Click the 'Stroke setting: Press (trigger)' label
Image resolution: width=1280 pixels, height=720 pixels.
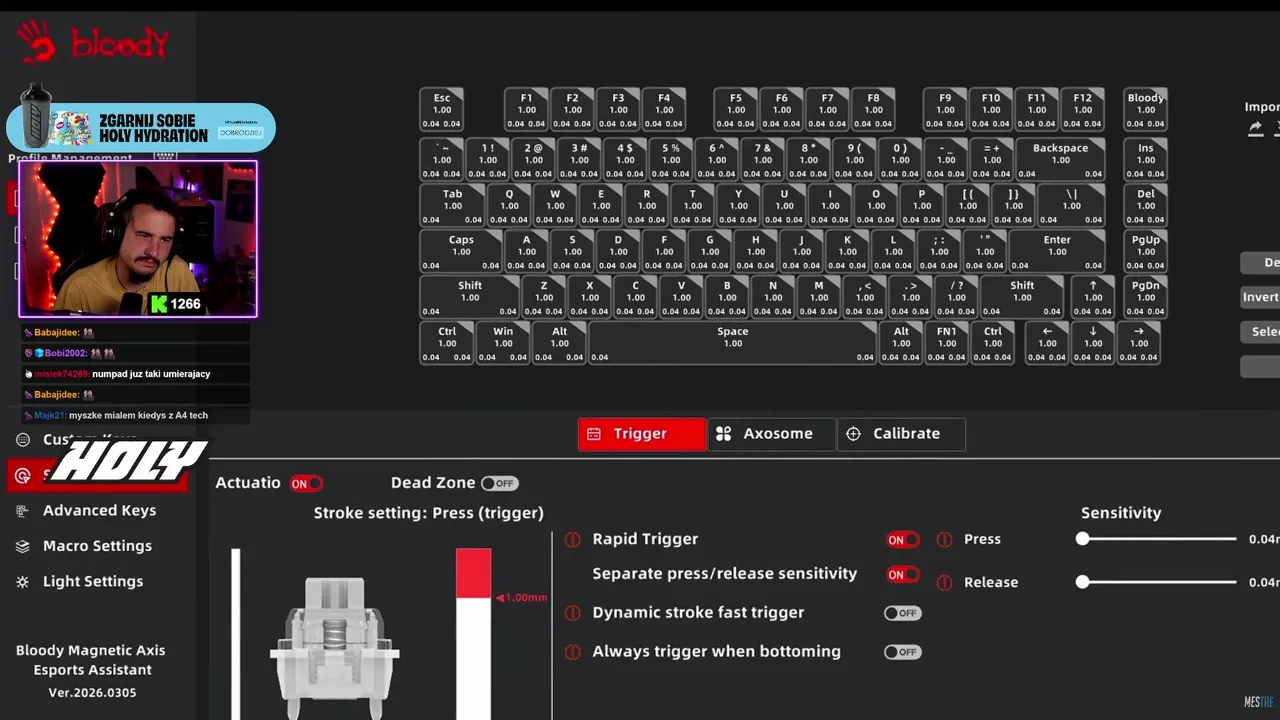coord(429,513)
